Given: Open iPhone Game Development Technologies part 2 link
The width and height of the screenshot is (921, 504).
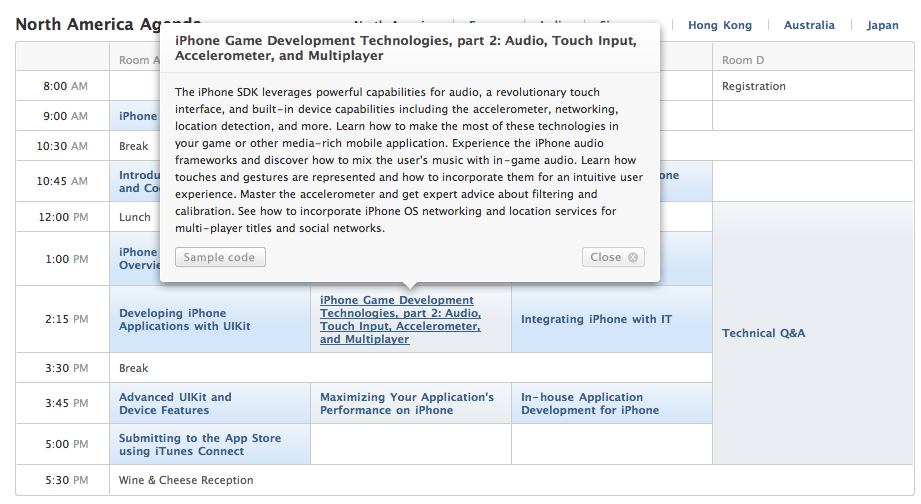Looking at the screenshot, I should pos(400,320).
